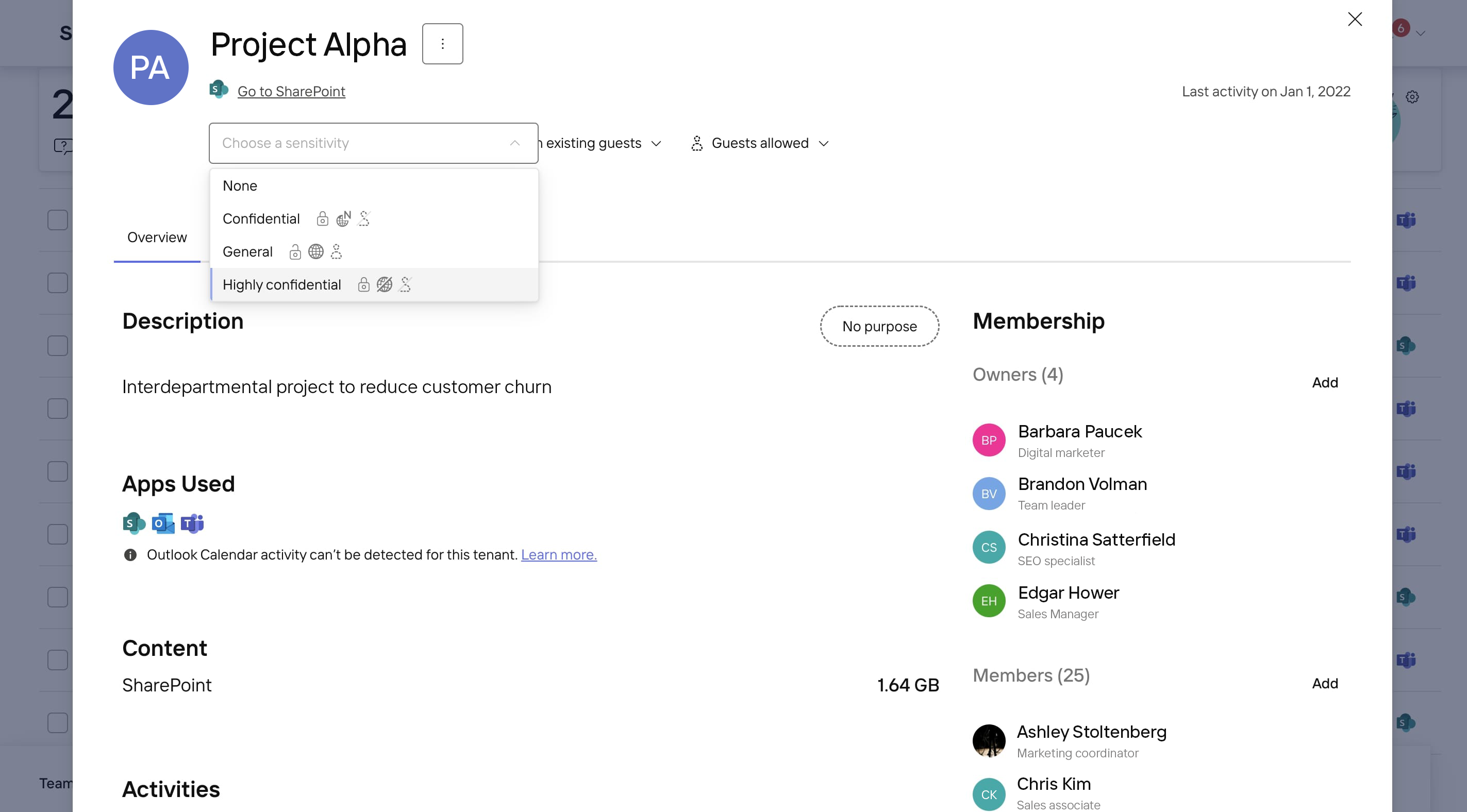Click Christina Satterfield's name in owners list
The height and width of the screenshot is (812, 1467).
coord(1096,539)
